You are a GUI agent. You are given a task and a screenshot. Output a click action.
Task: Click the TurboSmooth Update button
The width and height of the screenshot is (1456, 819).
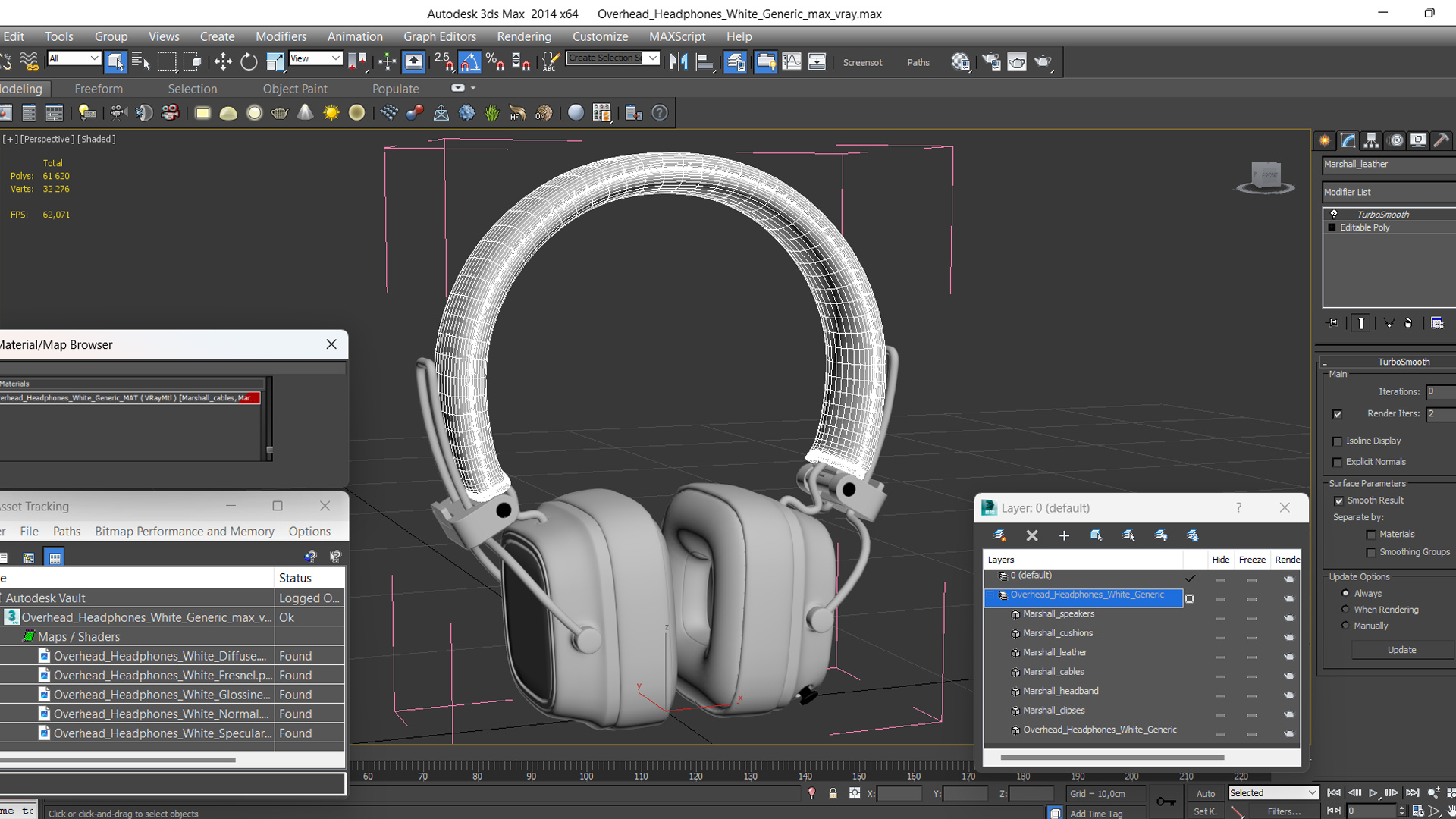(x=1401, y=650)
